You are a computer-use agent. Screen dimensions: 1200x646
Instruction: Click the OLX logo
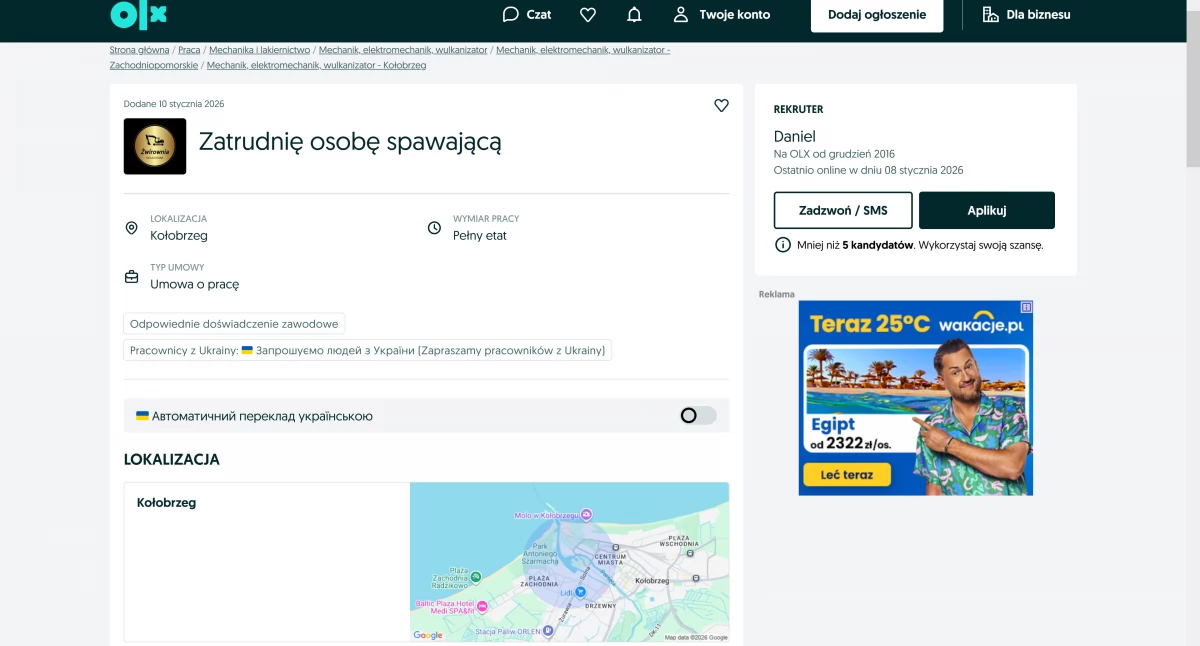coord(138,14)
